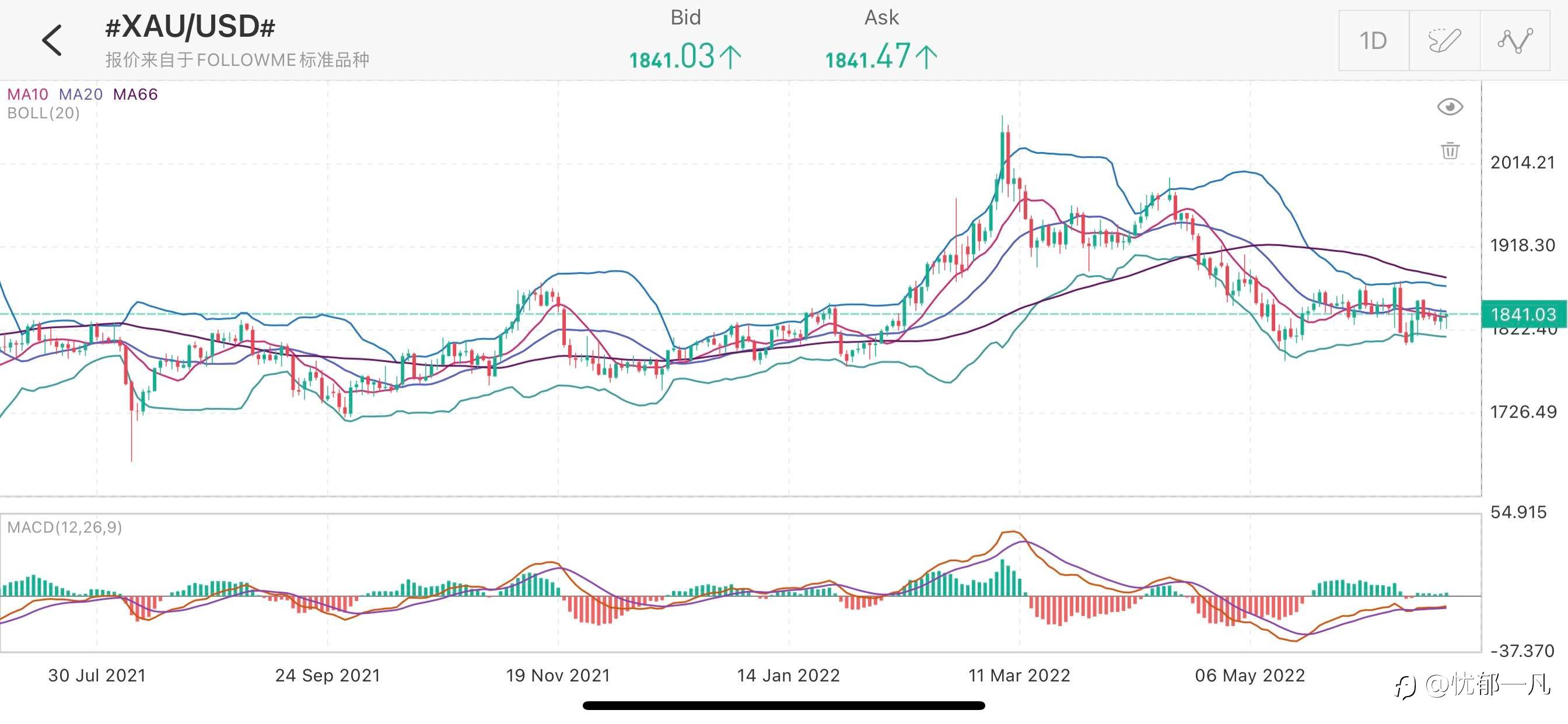Viewport: 1568px width, 724px height.
Task: Delete drawings with the trash icon
Action: point(1450,150)
